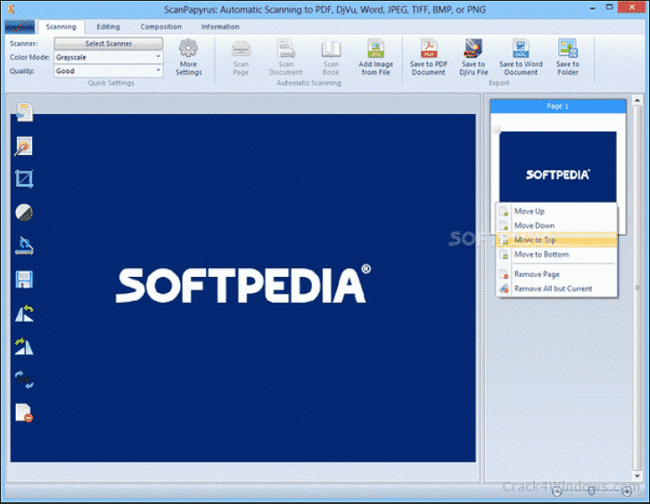650x504 pixels.
Task: Click Add Image from File
Action: pyautogui.click(x=376, y=57)
